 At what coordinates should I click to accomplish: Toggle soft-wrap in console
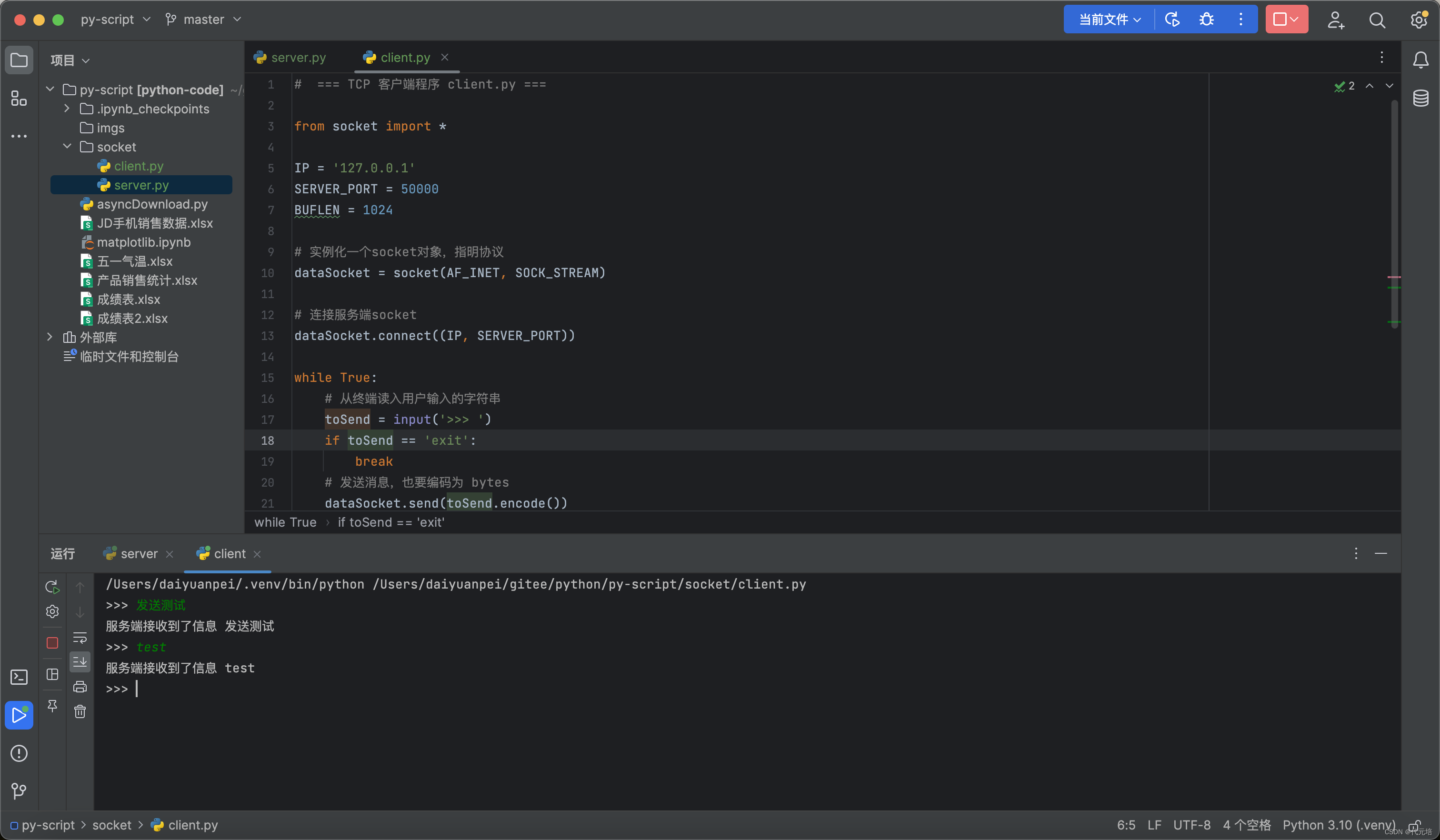(x=80, y=637)
